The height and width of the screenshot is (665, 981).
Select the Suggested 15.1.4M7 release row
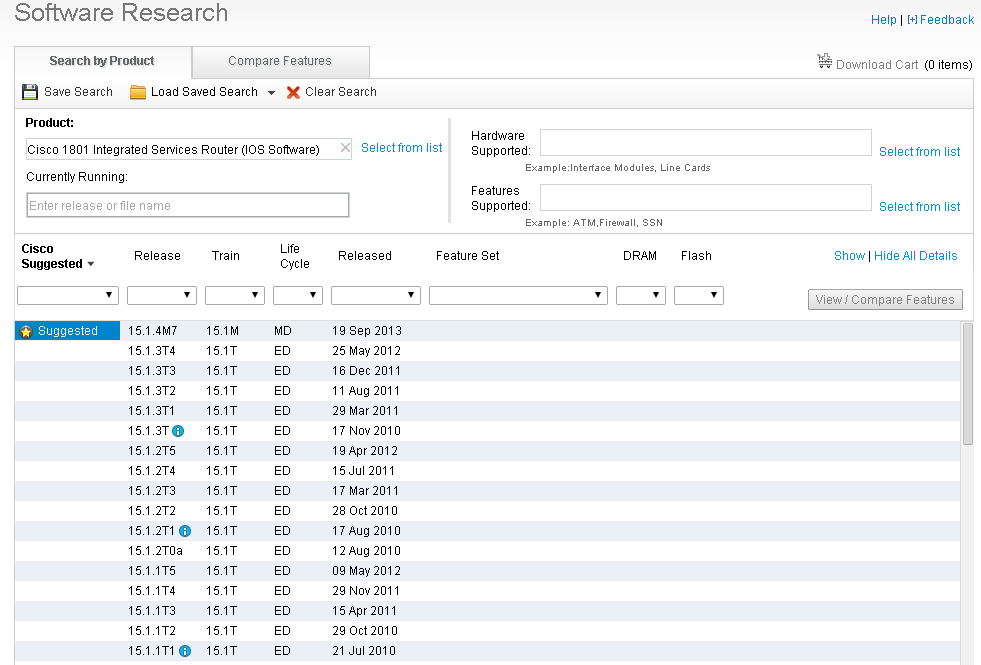coord(487,331)
